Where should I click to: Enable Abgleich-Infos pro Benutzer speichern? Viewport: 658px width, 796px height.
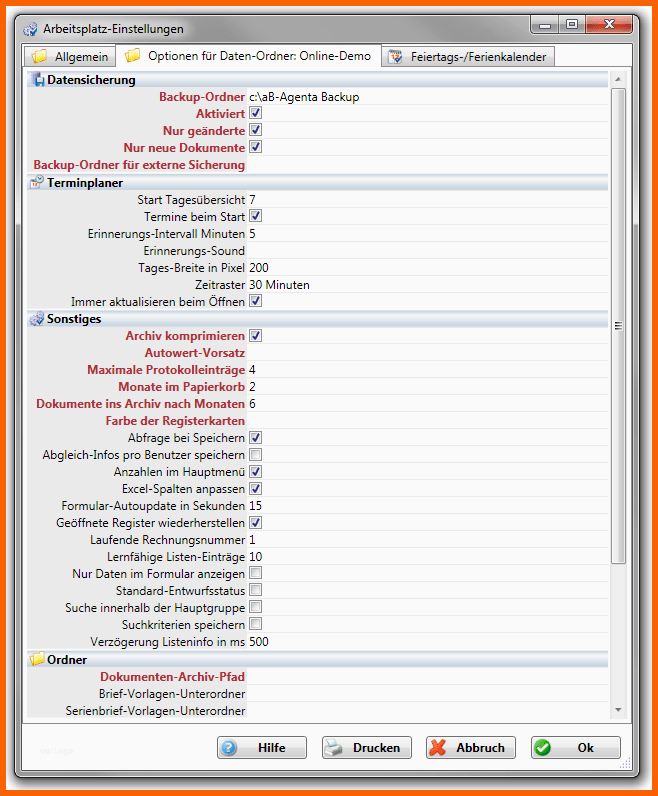[255, 455]
